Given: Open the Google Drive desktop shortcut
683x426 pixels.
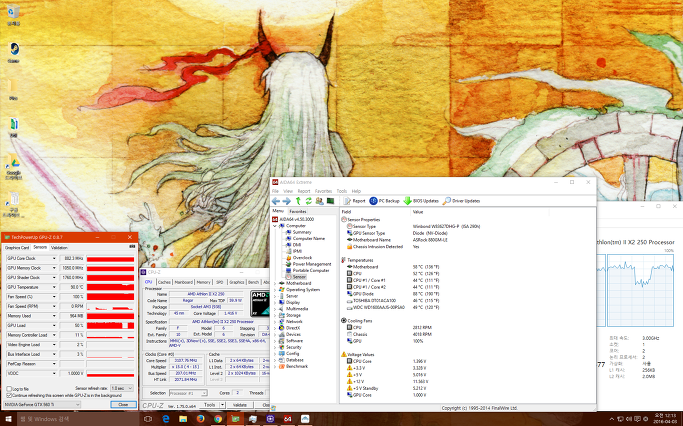Looking at the screenshot, I should (x=14, y=168).
